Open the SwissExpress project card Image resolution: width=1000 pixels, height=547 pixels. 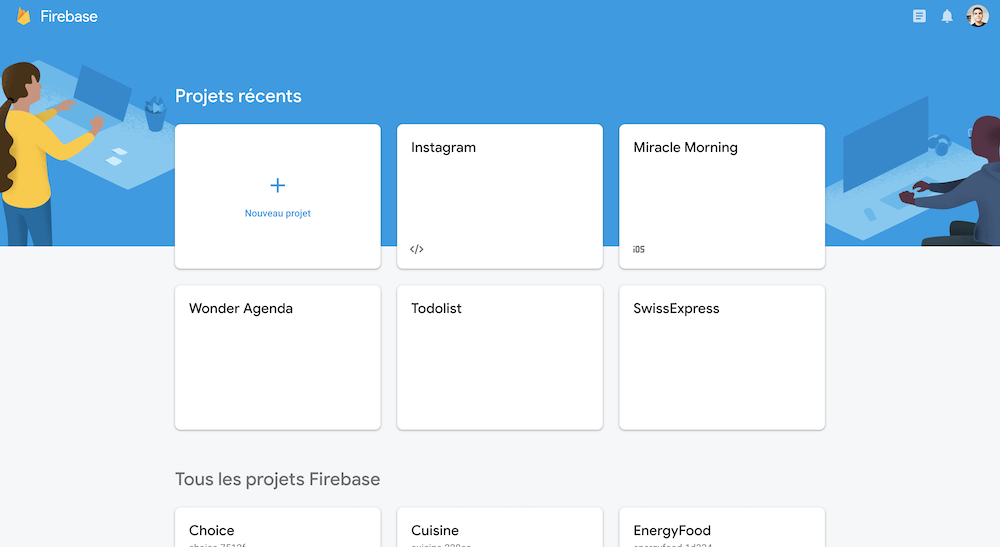pos(722,357)
